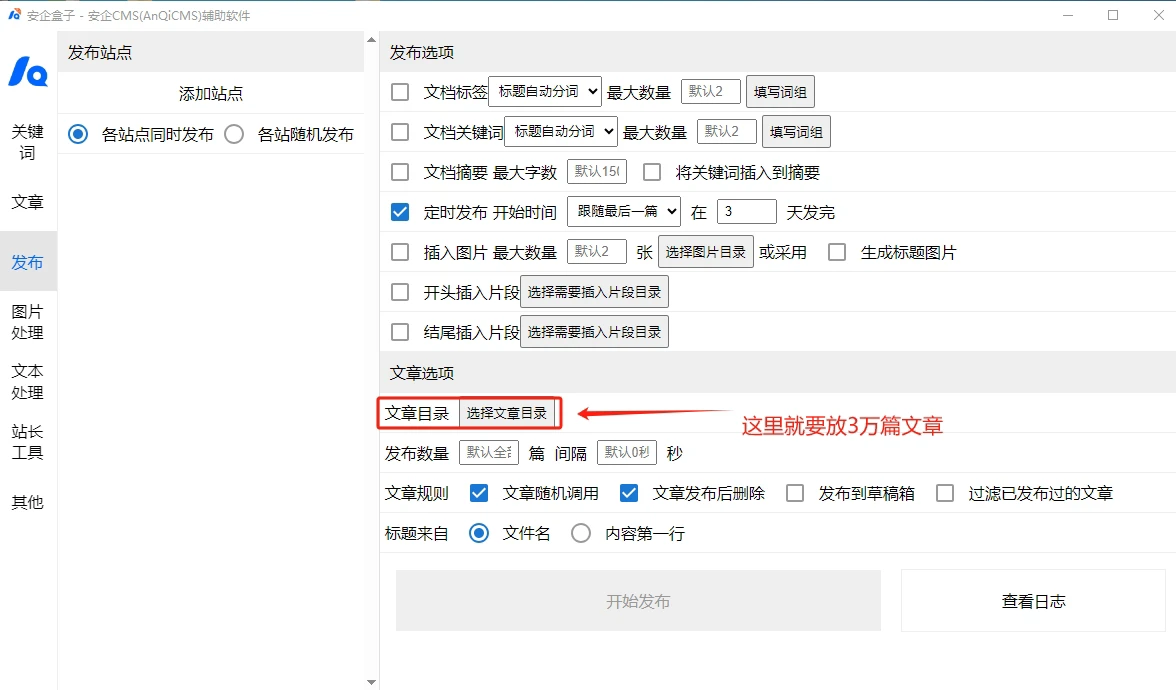The width and height of the screenshot is (1176, 690).
Task: Select 各站随机发布 radio button
Action: click(234, 134)
